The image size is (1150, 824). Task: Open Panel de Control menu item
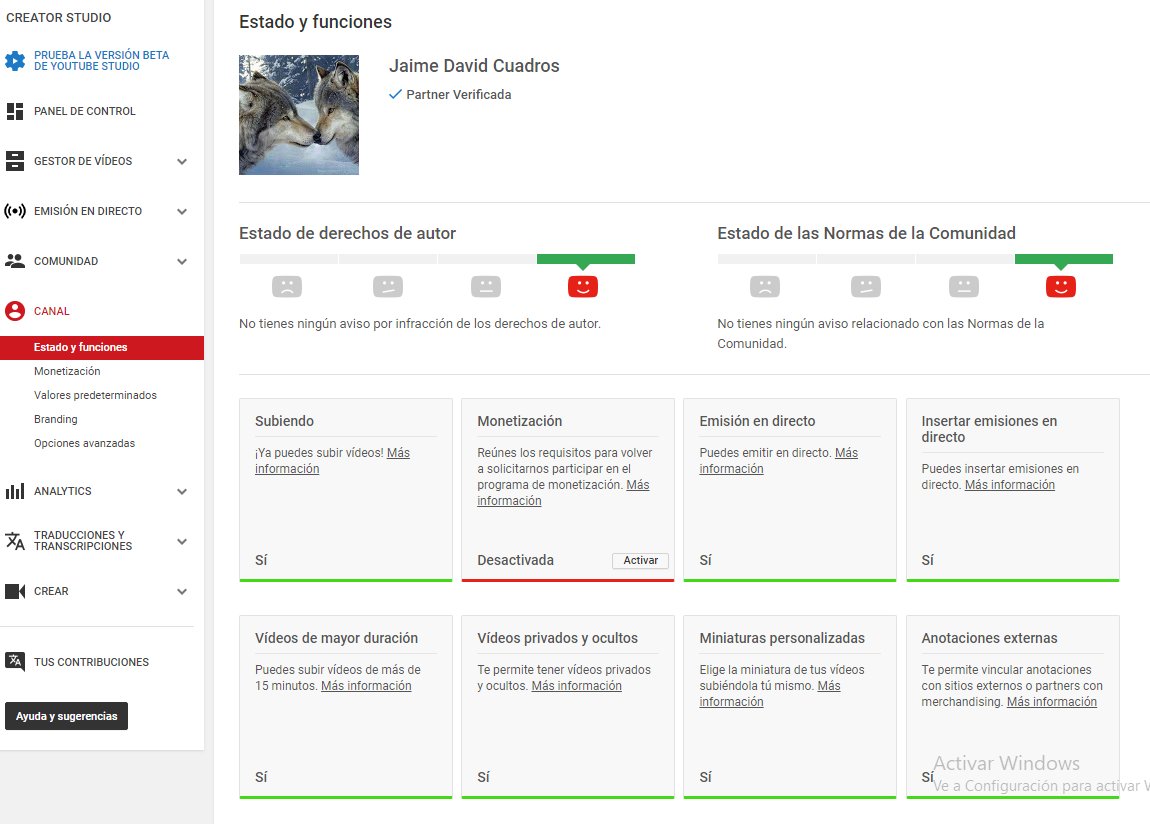point(84,111)
